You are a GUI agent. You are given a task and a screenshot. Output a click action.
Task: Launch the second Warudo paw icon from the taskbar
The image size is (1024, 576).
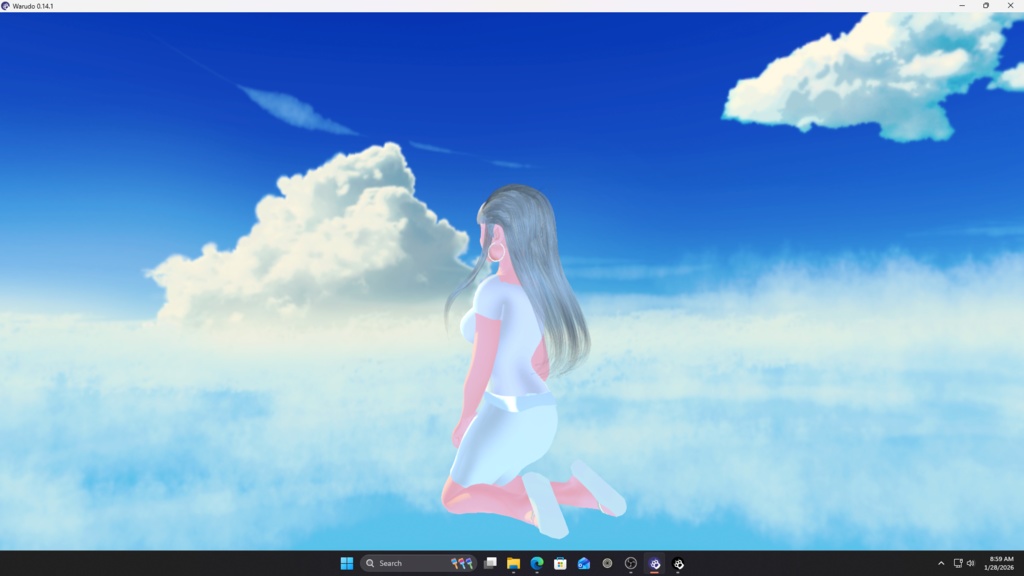pyautogui.click(x=679, y=563)
